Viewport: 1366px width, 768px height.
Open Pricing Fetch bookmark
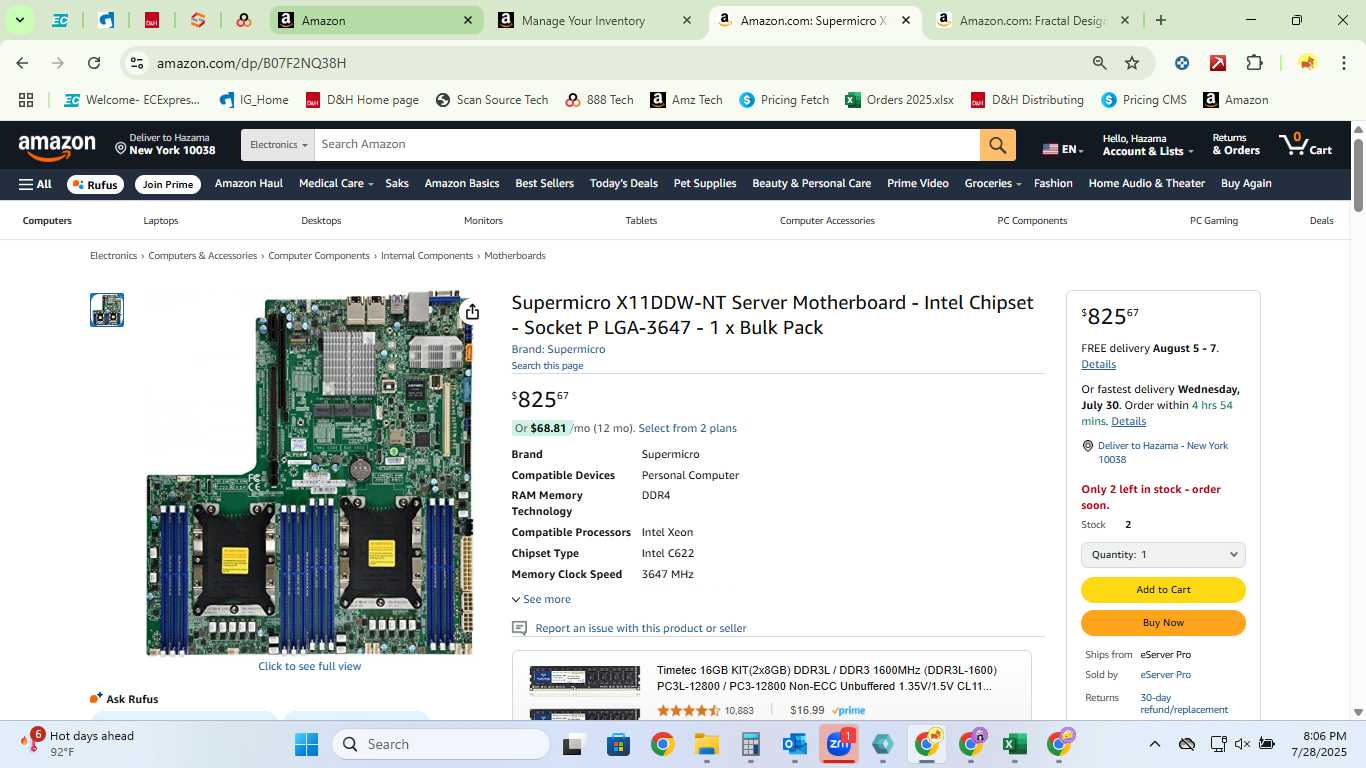[x=784, y=100]
